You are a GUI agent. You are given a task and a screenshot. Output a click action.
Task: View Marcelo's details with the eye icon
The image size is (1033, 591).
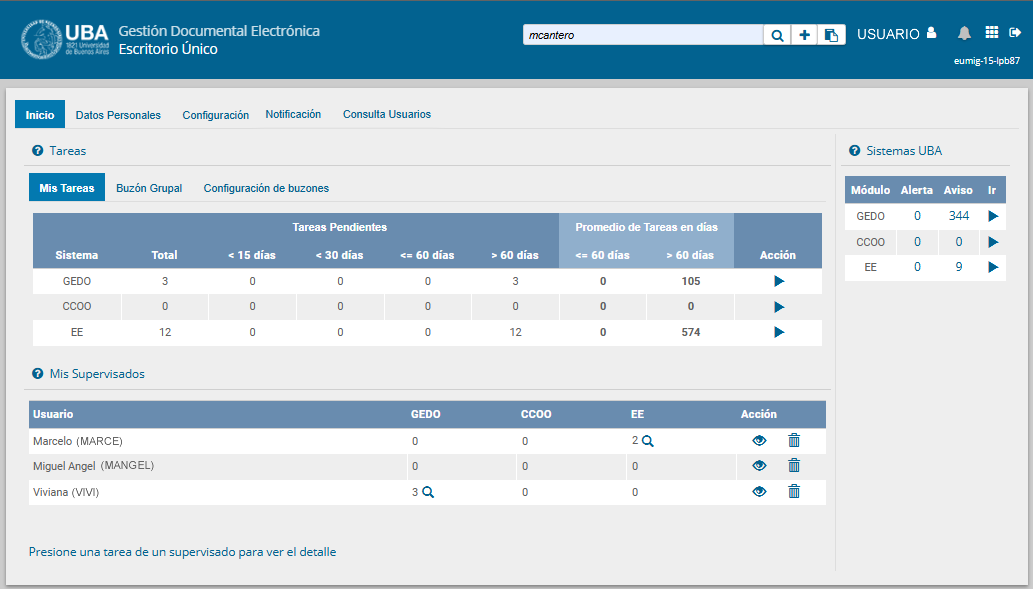759,440
